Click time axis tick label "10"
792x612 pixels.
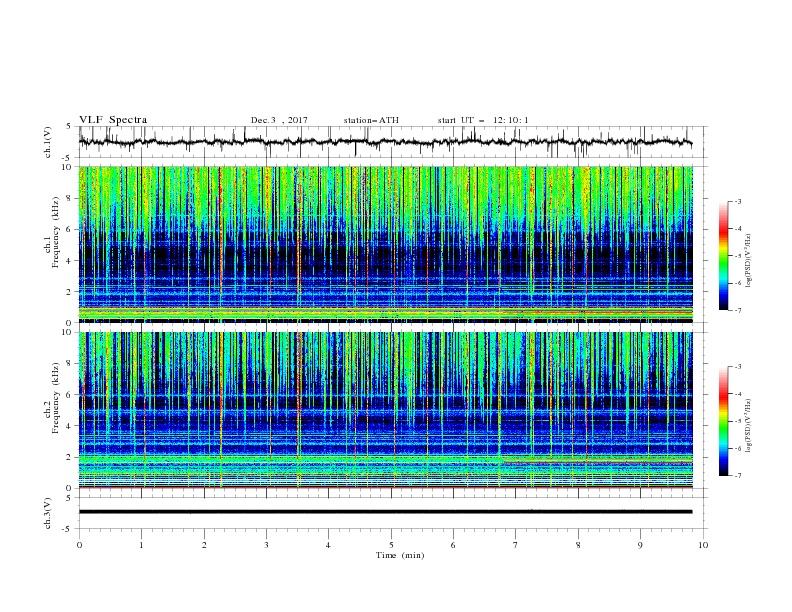[x=703, y=545]
